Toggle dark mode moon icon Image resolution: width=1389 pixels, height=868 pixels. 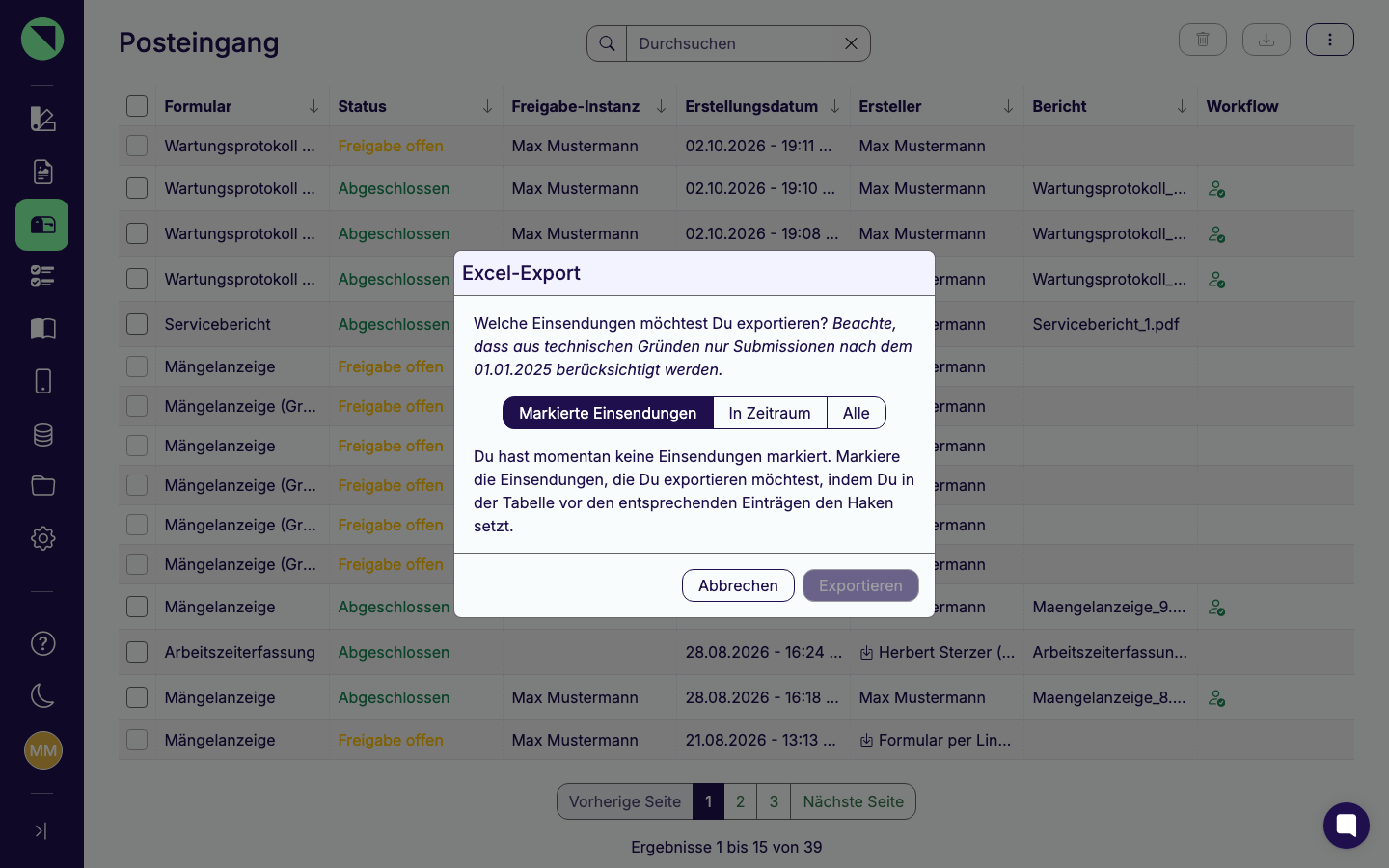(x=42, y=695)
